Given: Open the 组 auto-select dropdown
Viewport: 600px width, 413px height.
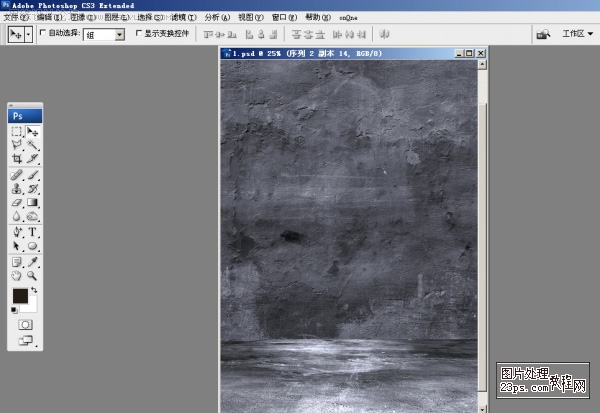Looking at the screenshot, I should [104, 35].
